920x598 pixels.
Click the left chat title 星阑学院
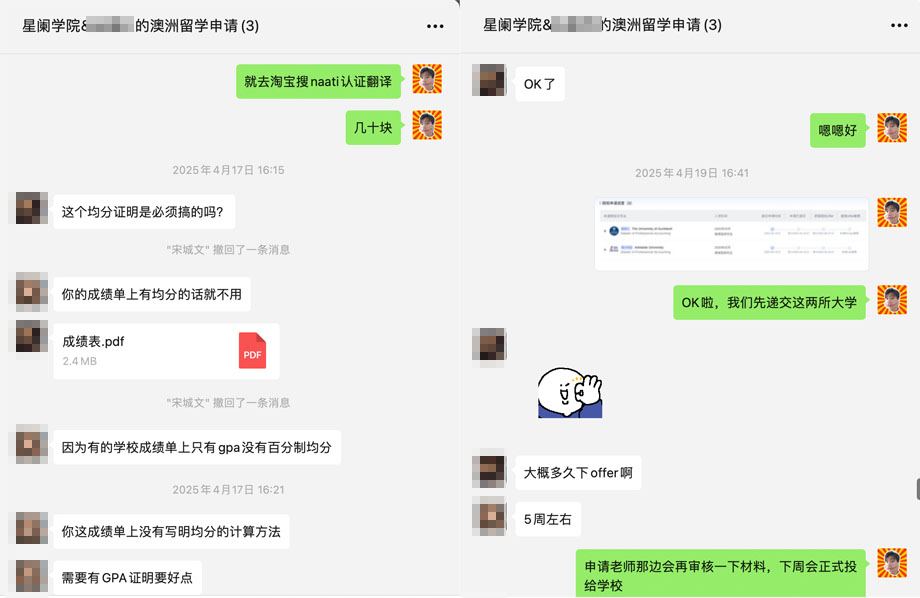140,26
